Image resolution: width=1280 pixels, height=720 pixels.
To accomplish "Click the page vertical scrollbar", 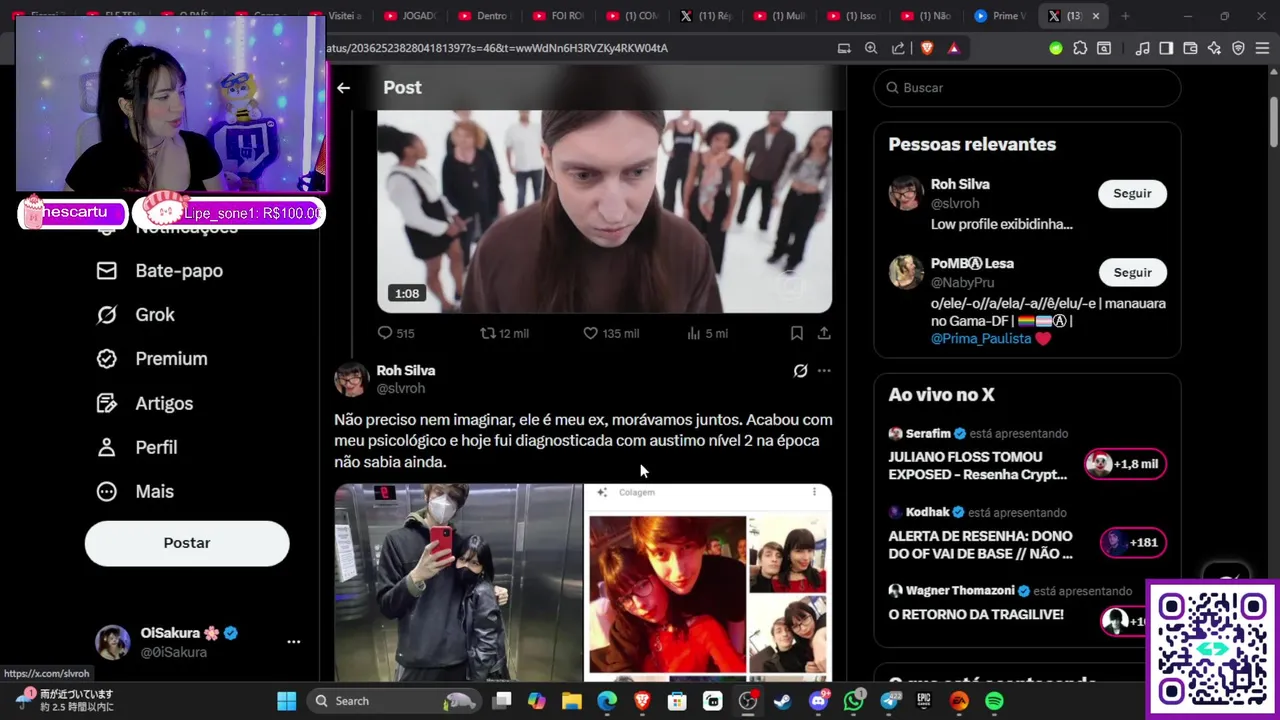I will 1273,124.
